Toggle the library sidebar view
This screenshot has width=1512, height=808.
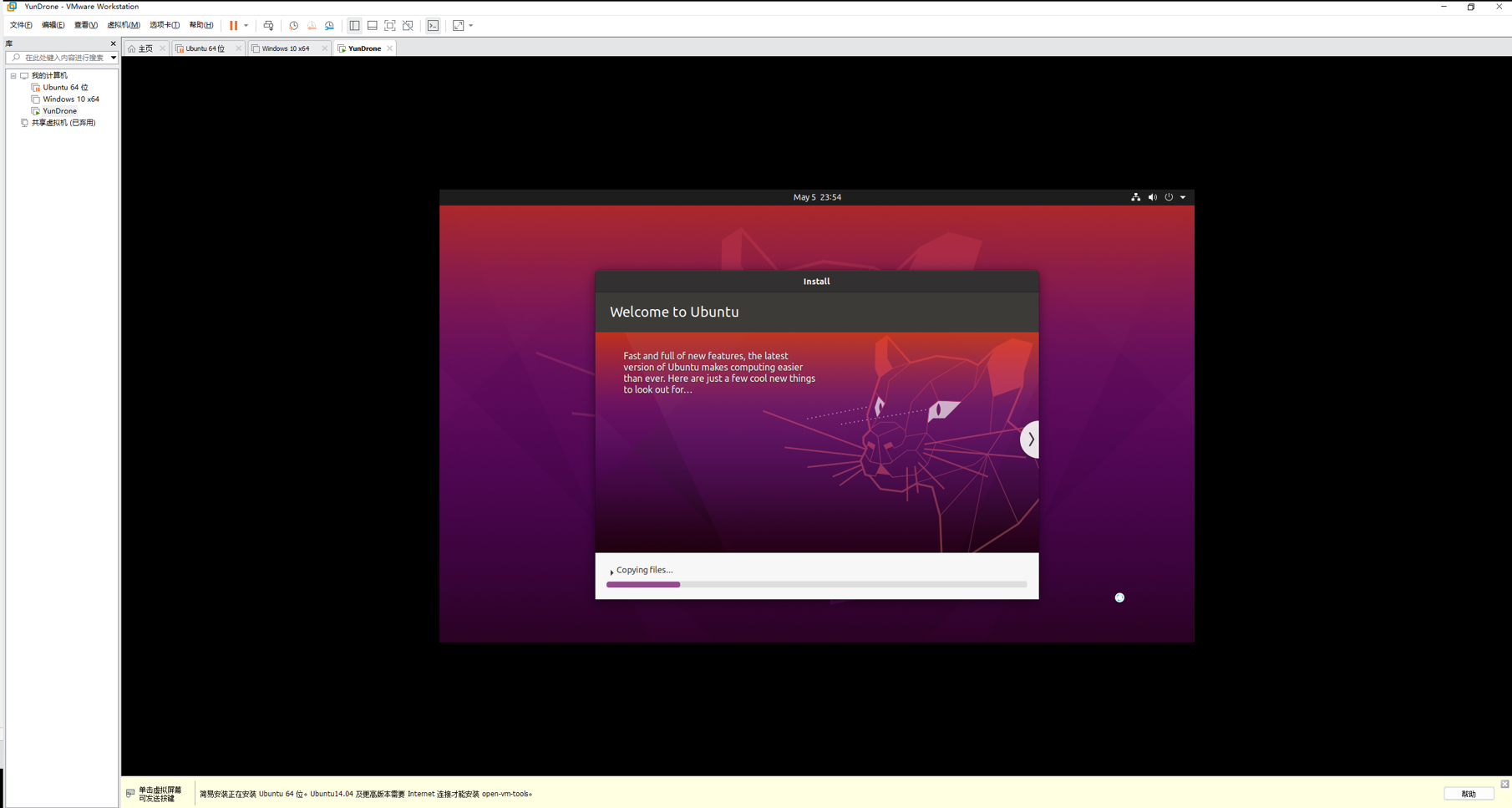tap(354, 26)
